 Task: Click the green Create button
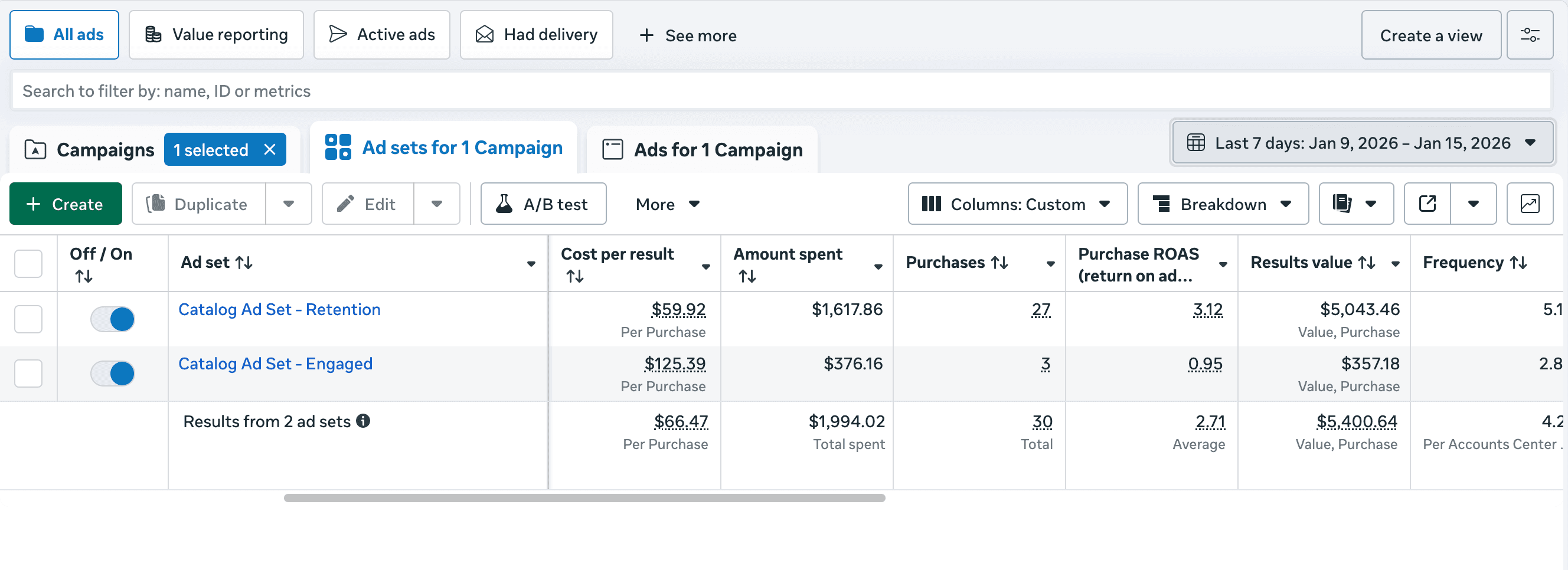click(x=66, y=204)
